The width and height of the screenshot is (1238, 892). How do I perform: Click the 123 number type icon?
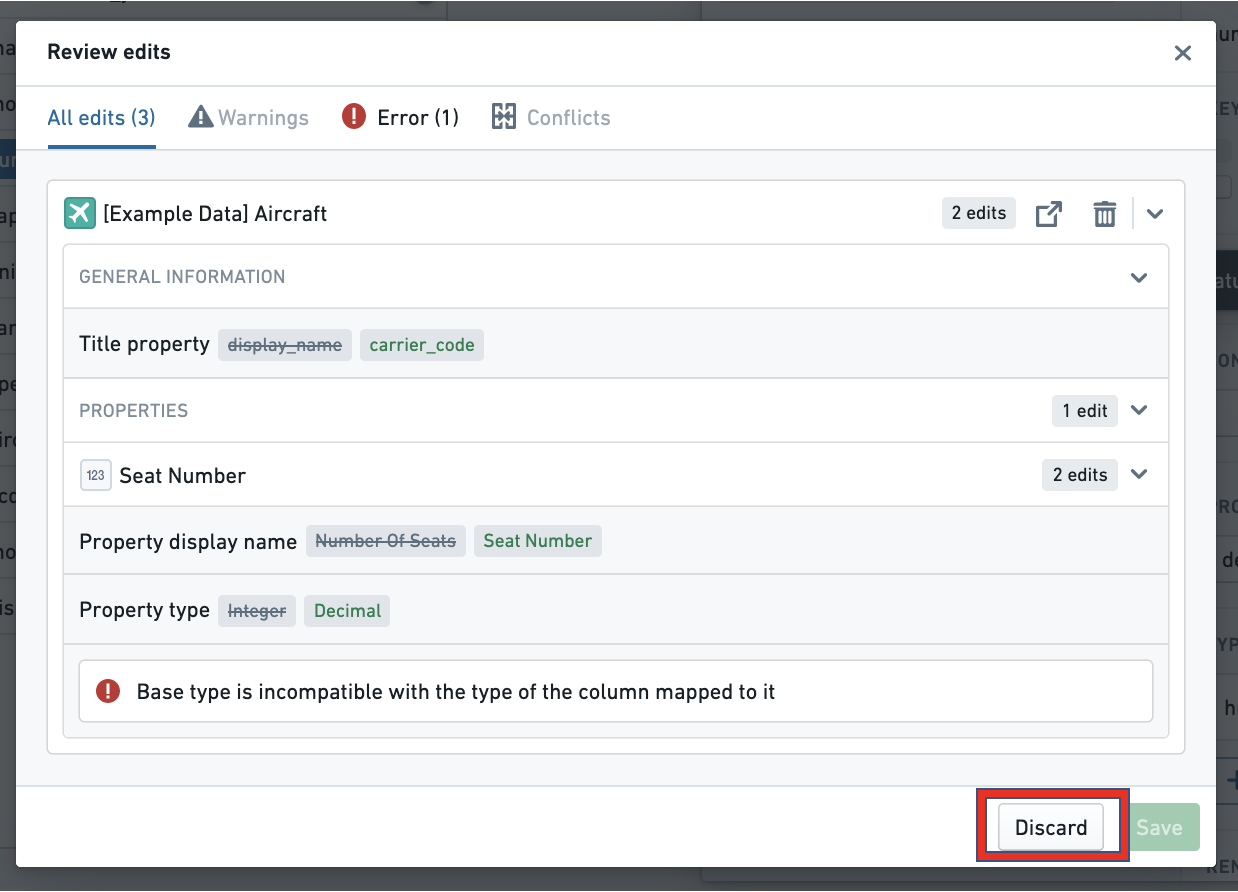pyautogui.click(x=95, y=476)
